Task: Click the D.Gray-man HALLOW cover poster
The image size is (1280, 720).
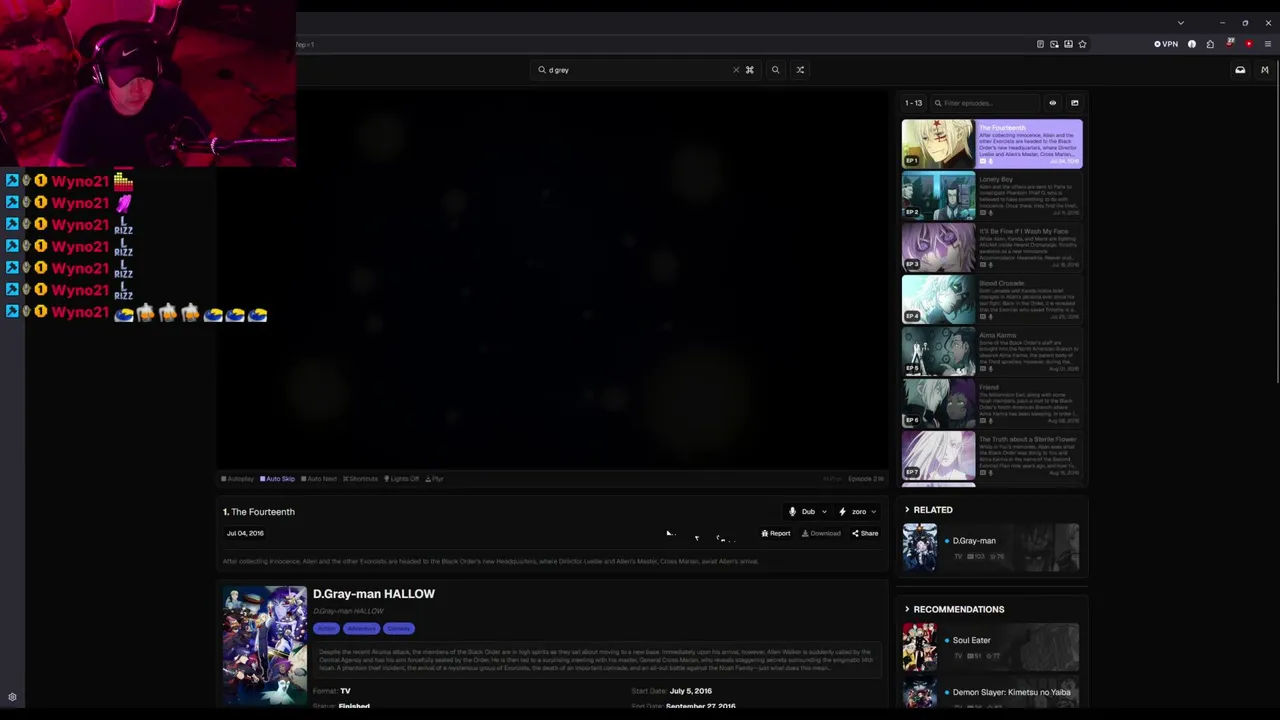Action: point(265,645)
